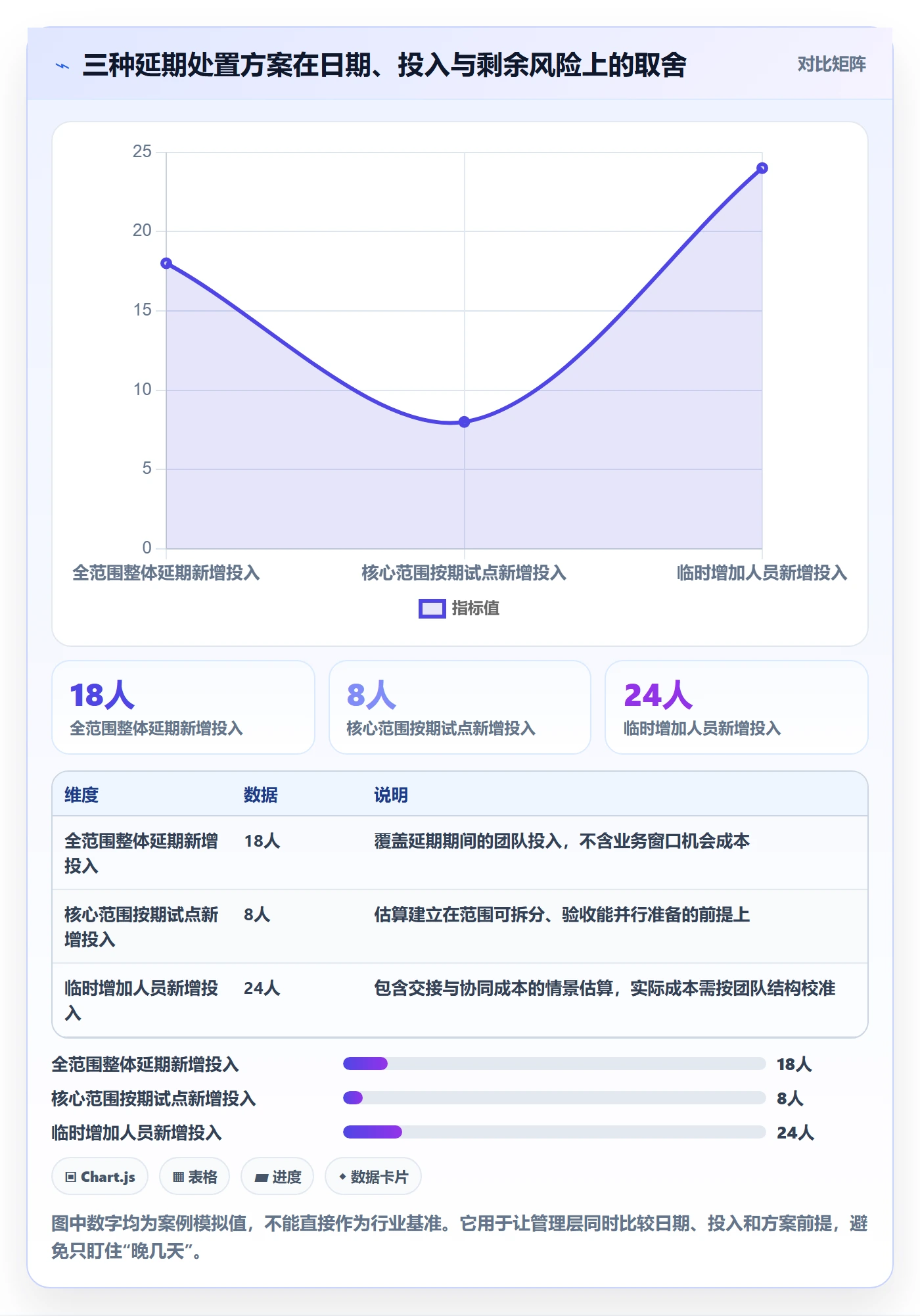Click the 全范围整体延期 progress bar
The width and height of the screenshot is (920, 1316).
555,1064
